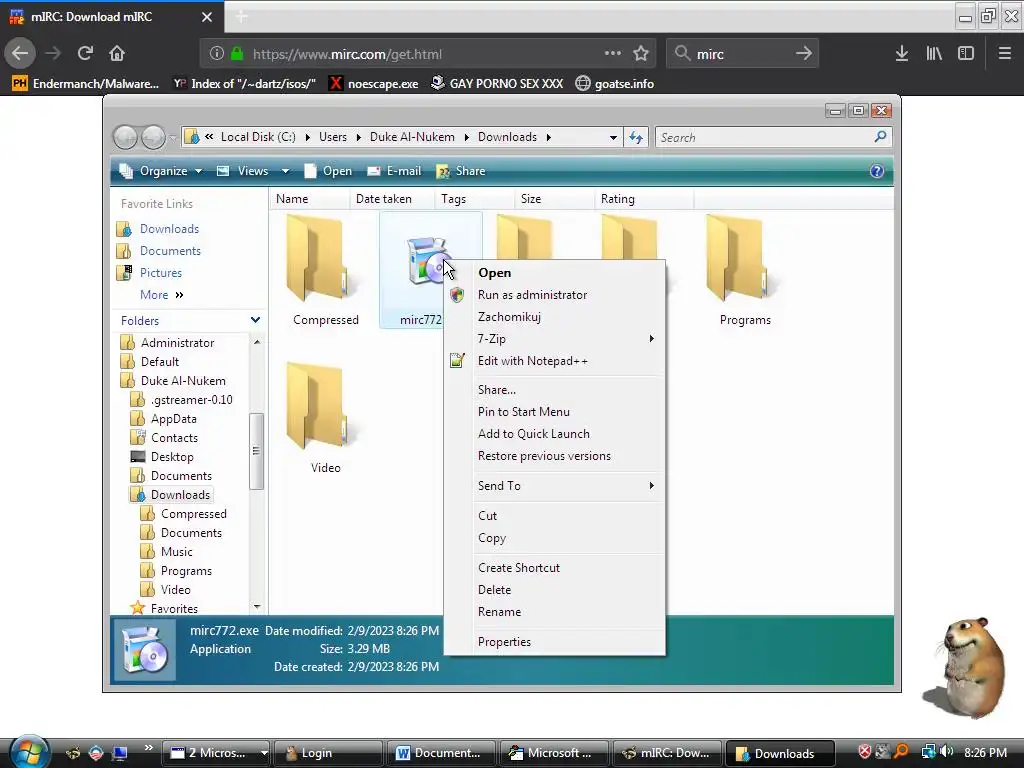This screenshot has width=1024, height=768.
Task: Sort by the Name column header
Action: 308,199
